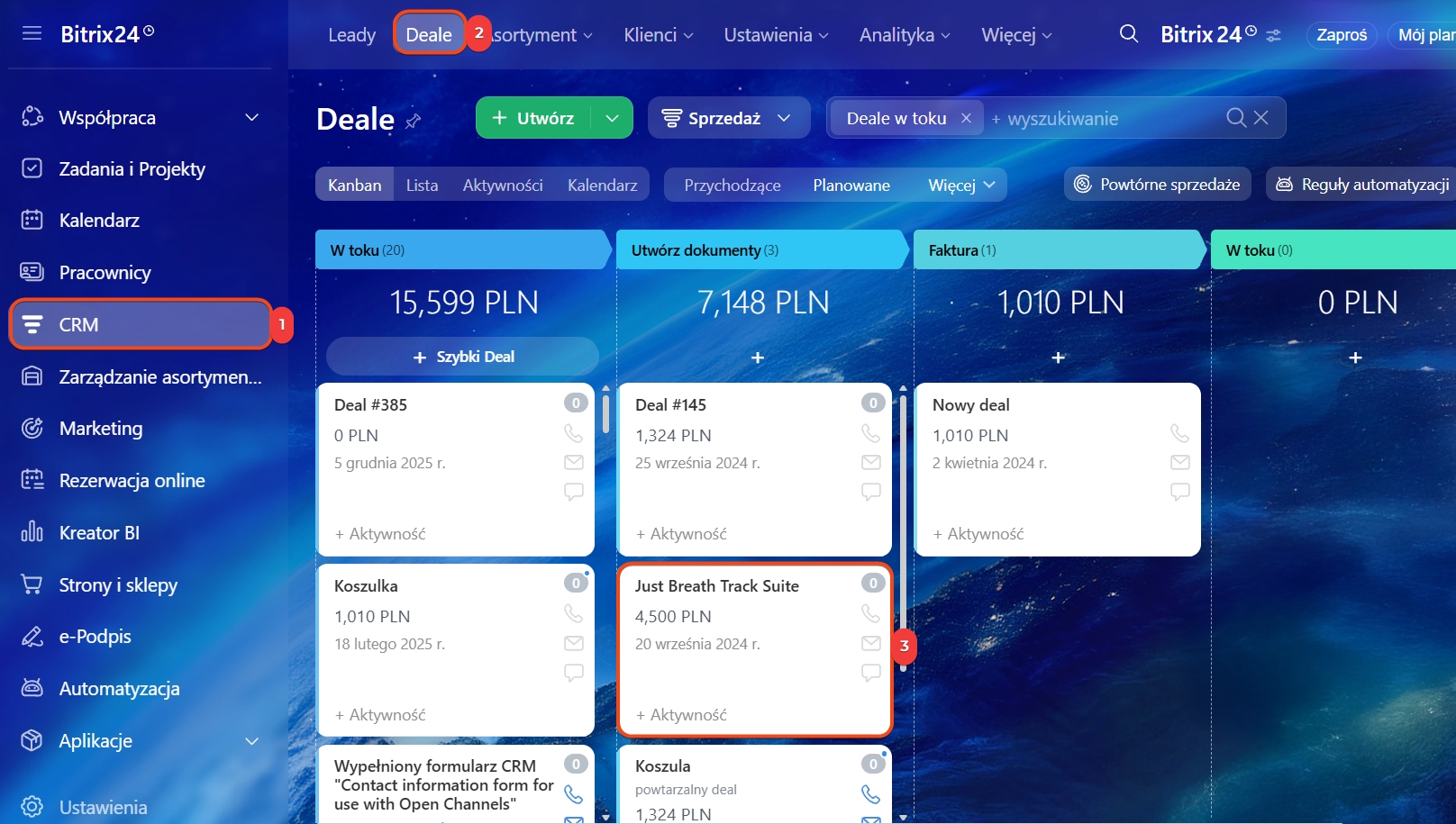Click the chat icon on Deal #145 card
The width and height of the screenshot is (1456, 824).
coord(870,492)
